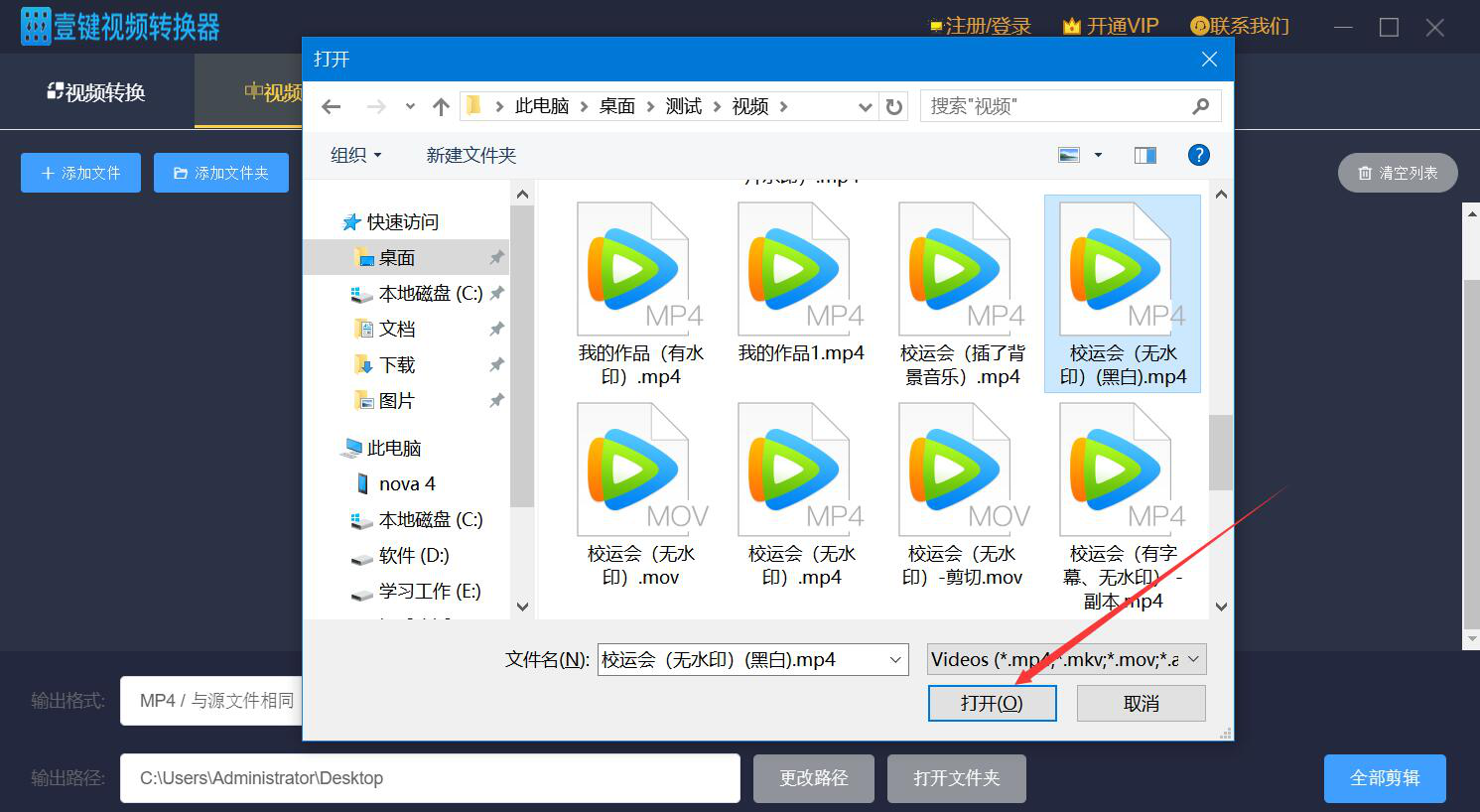Expand the address bar history dropdown
This screenshot has width=1480, height=812.
pos(866,106)
